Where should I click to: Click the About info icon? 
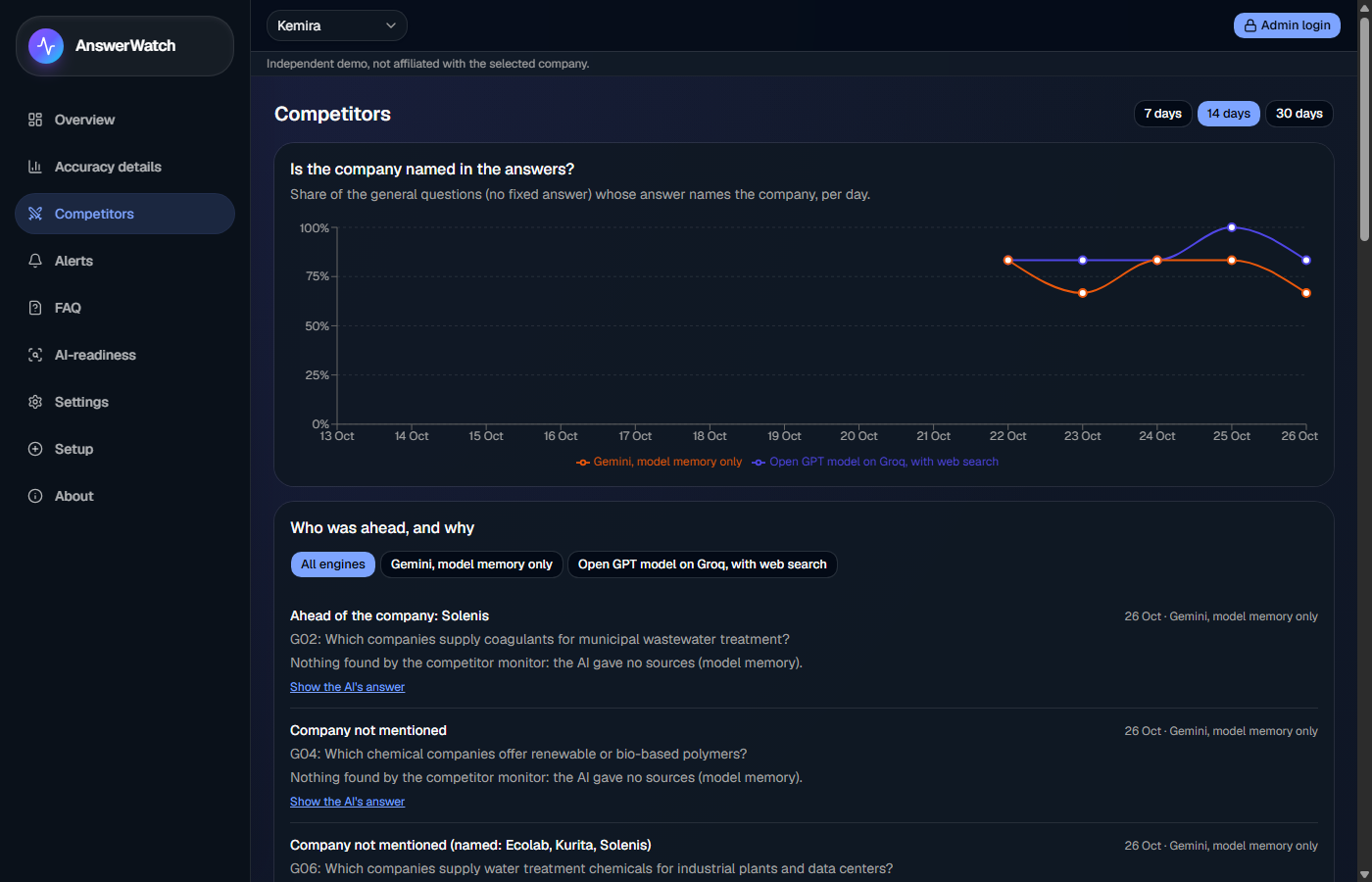35,496
